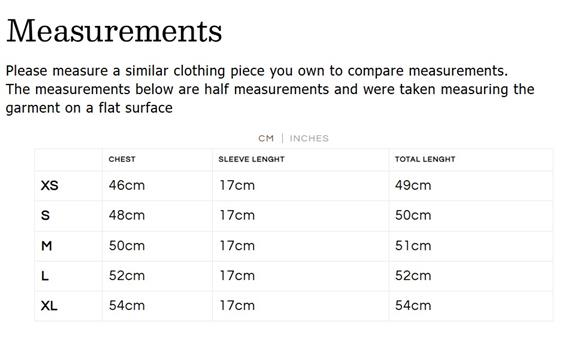Screen dimensions: 576x360
Task: Click the 50cm chest value for M
Action: pyautogui.click(x=127, y=246)
